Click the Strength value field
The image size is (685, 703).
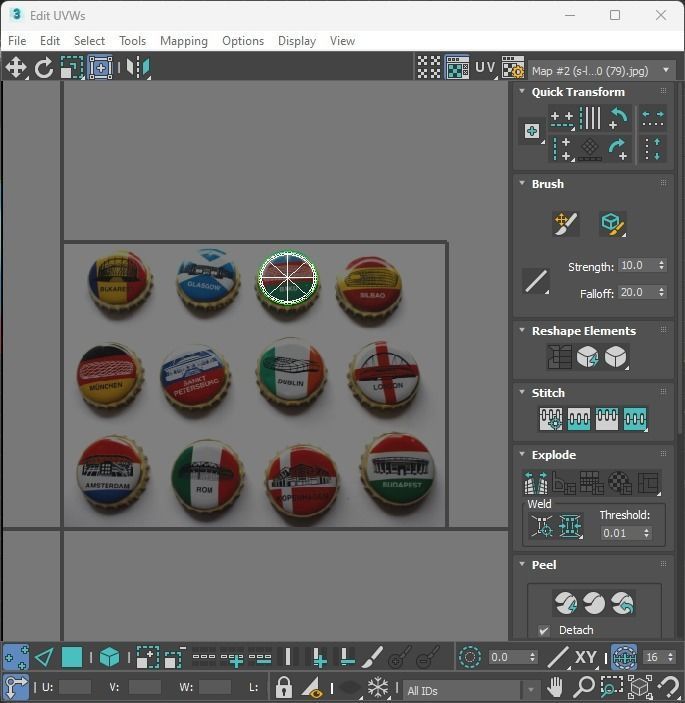637,265
